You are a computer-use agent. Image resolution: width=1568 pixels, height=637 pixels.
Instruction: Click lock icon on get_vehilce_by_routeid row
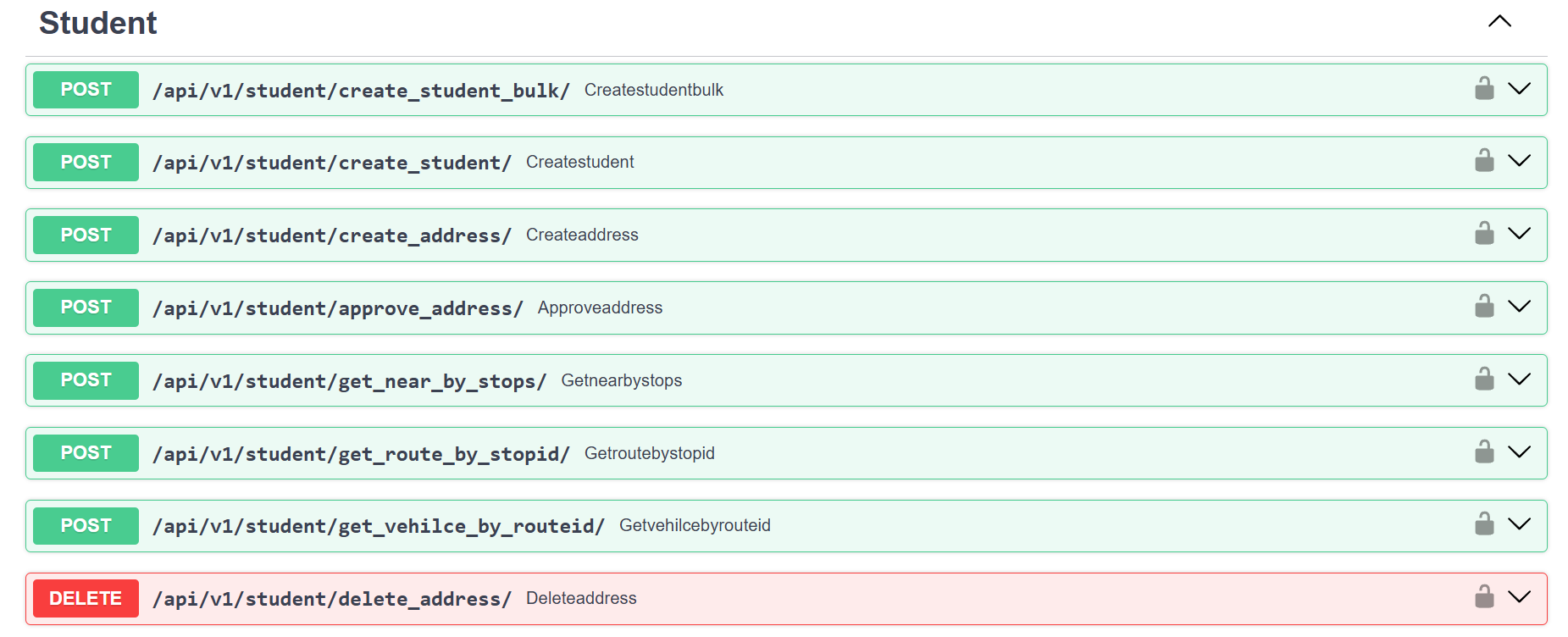click(1484, 524)
